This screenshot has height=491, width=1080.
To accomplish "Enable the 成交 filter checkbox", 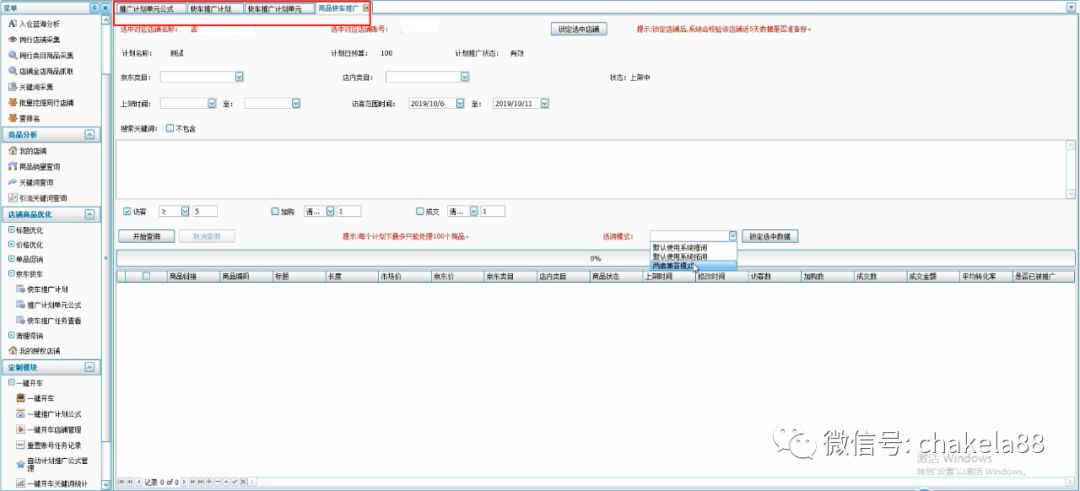I will [x=420, y=211].
